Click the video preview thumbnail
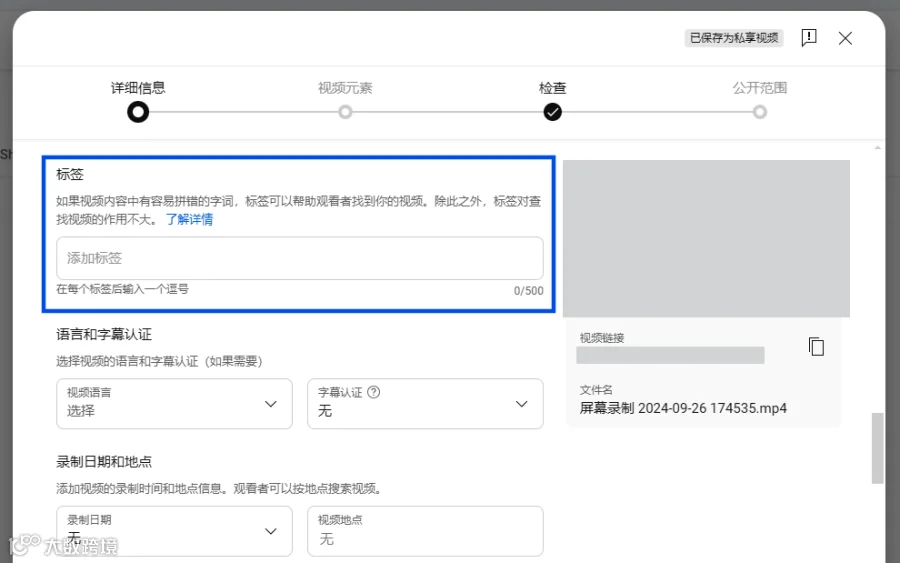 click(706, 238)
